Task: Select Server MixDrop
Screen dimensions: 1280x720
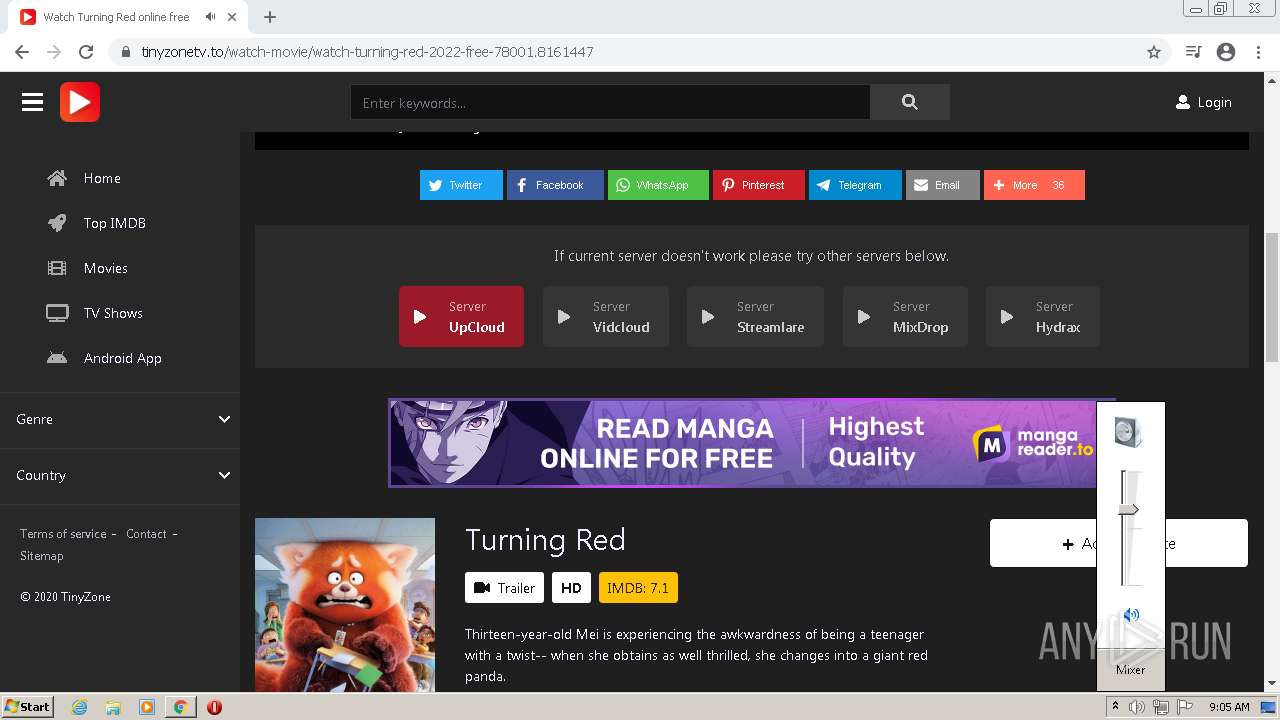Action: (905, 317)
